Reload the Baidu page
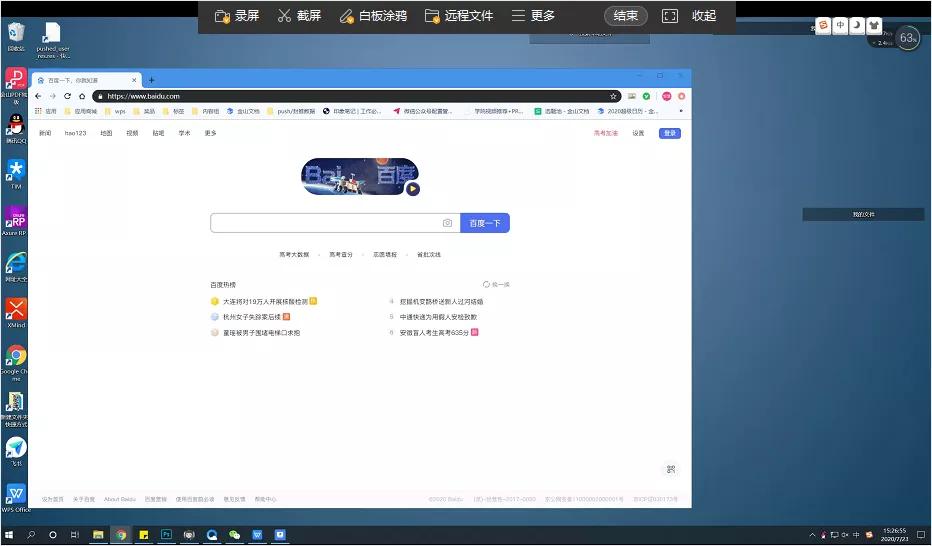 point(67,96)
